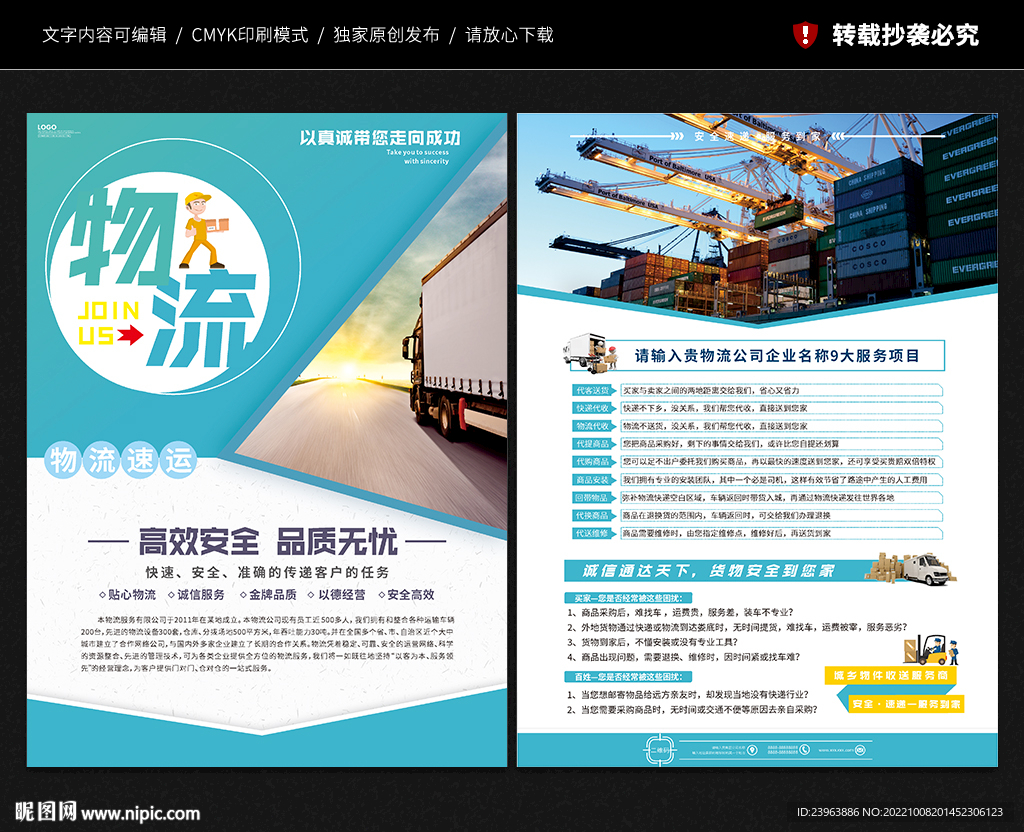The height and width of the screenshot is (832, 1024).
Task: Click the white van with cardboard boxes
Action: 910,569
